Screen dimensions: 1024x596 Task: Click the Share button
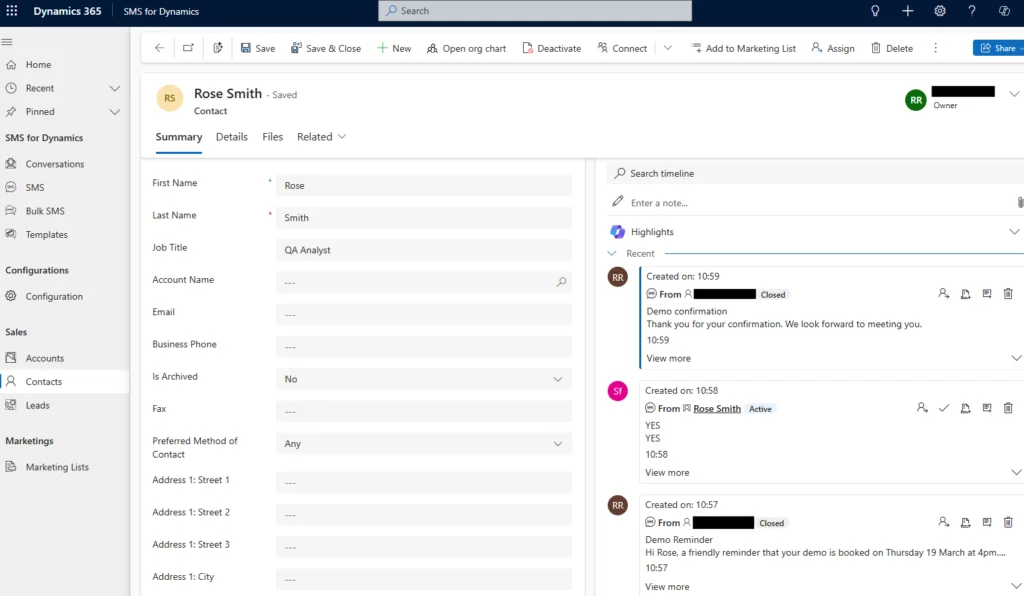tap(999, 48)
